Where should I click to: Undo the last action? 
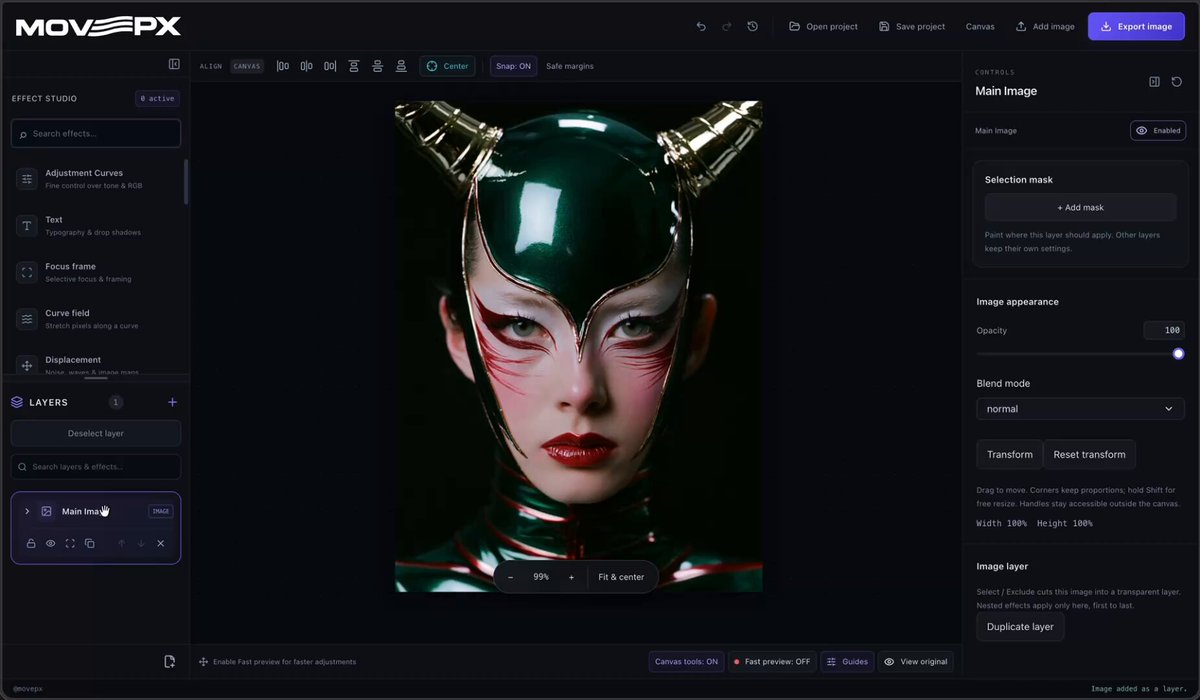[701, 26]
